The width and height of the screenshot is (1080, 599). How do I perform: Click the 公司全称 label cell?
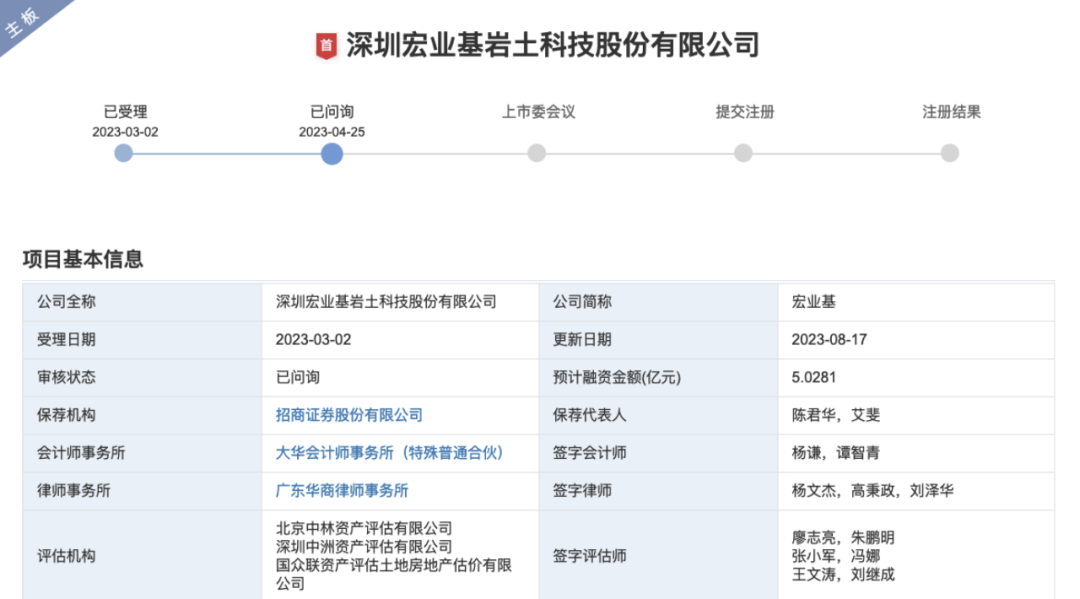pos(142,302)
